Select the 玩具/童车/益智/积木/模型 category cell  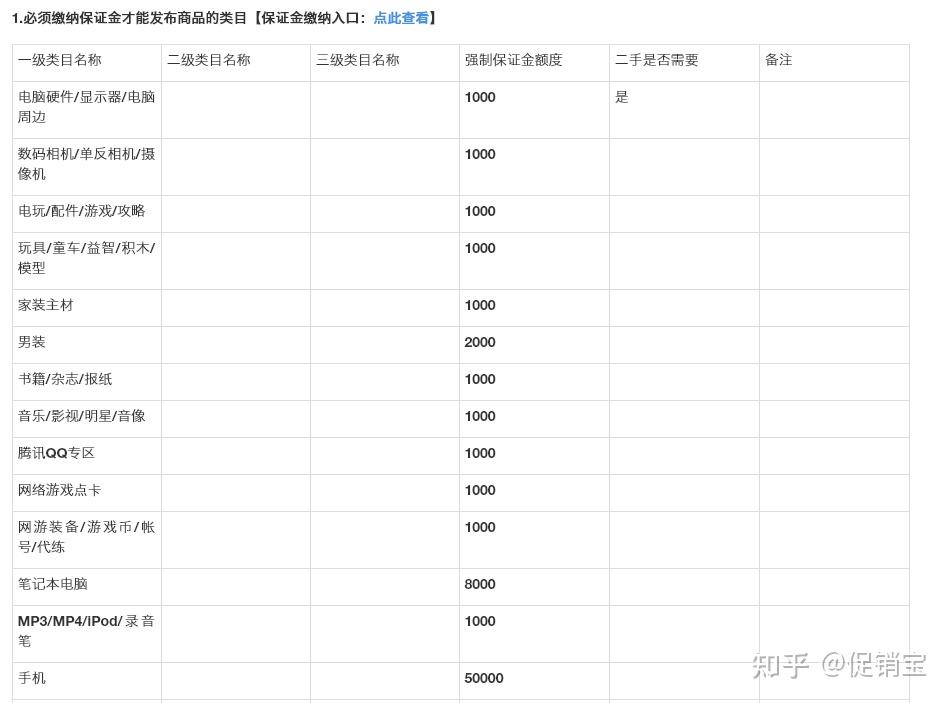(x=87, y=261)
